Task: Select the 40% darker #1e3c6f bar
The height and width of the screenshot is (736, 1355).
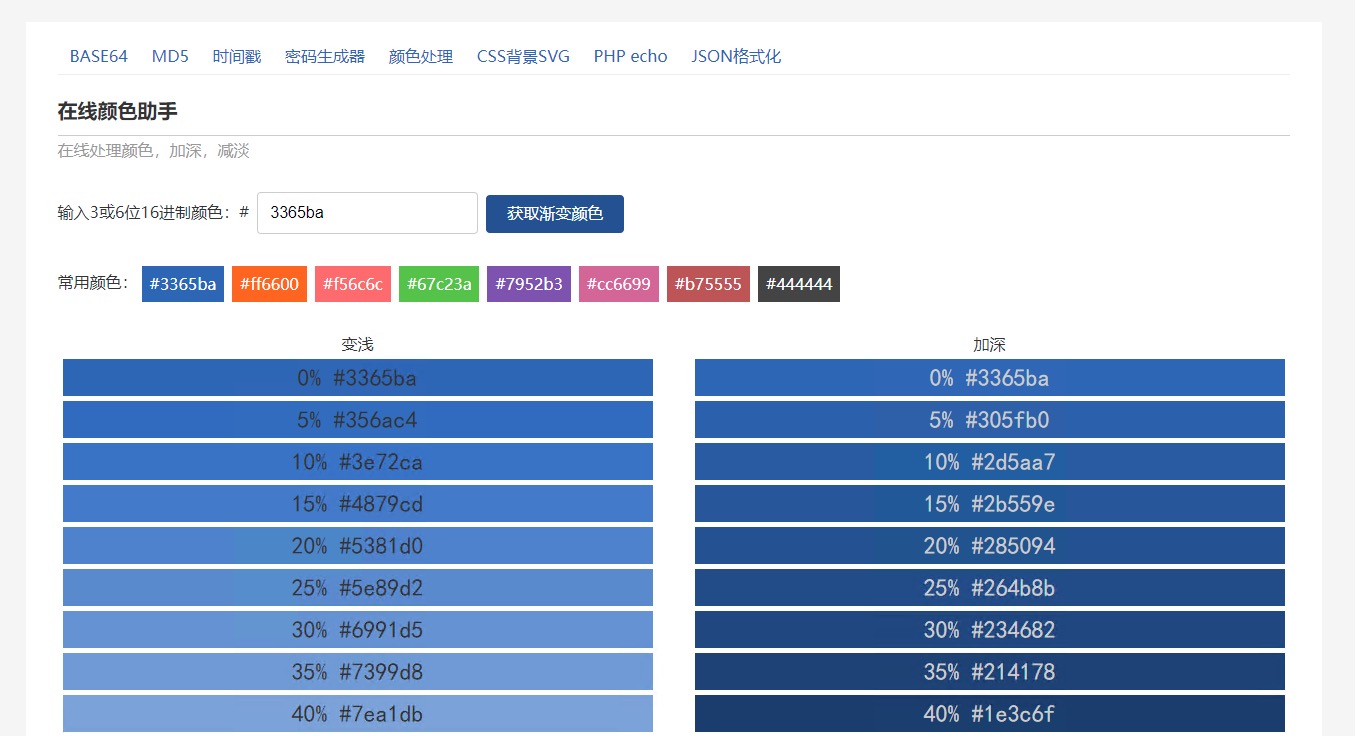Action: 989,714
